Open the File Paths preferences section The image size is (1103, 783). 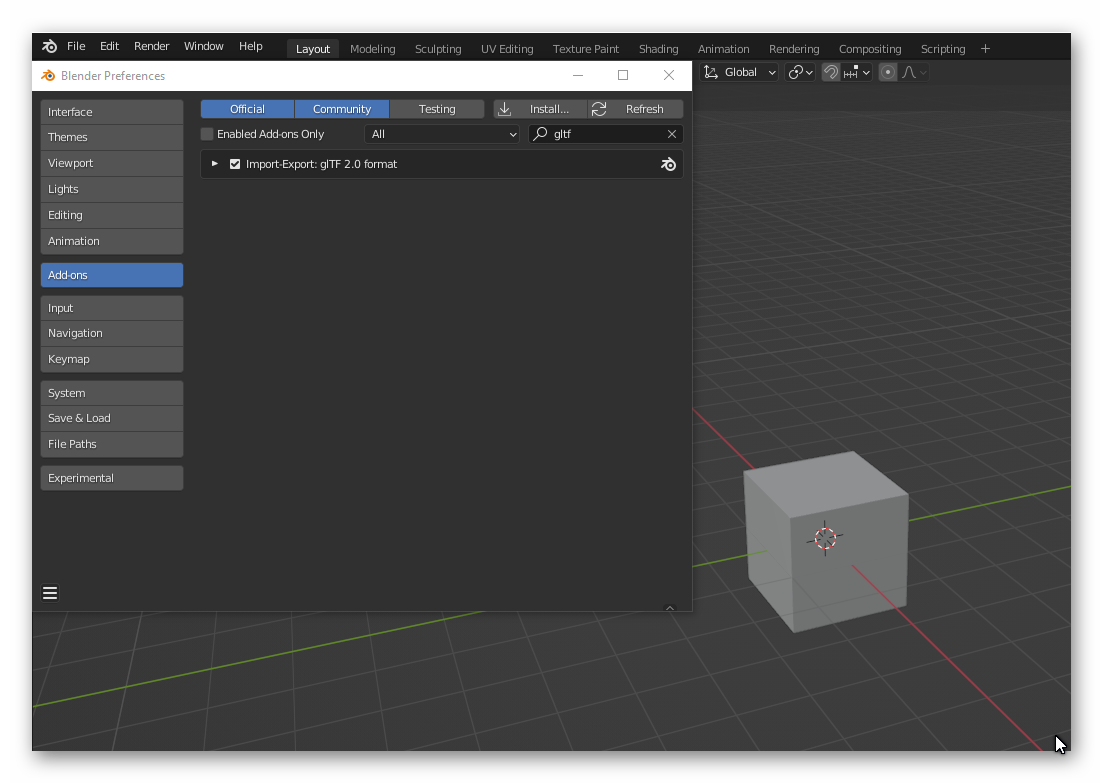point(112,445)
